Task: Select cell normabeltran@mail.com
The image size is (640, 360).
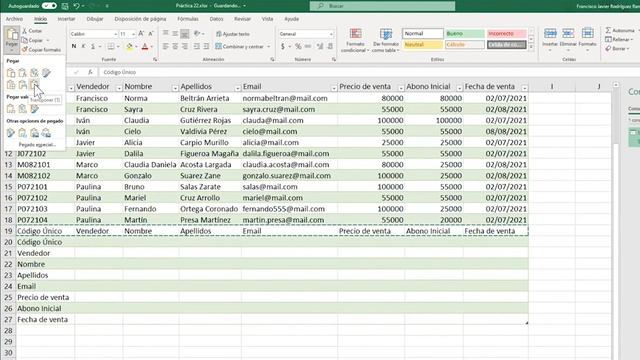Action: click(x=289, y=98)
